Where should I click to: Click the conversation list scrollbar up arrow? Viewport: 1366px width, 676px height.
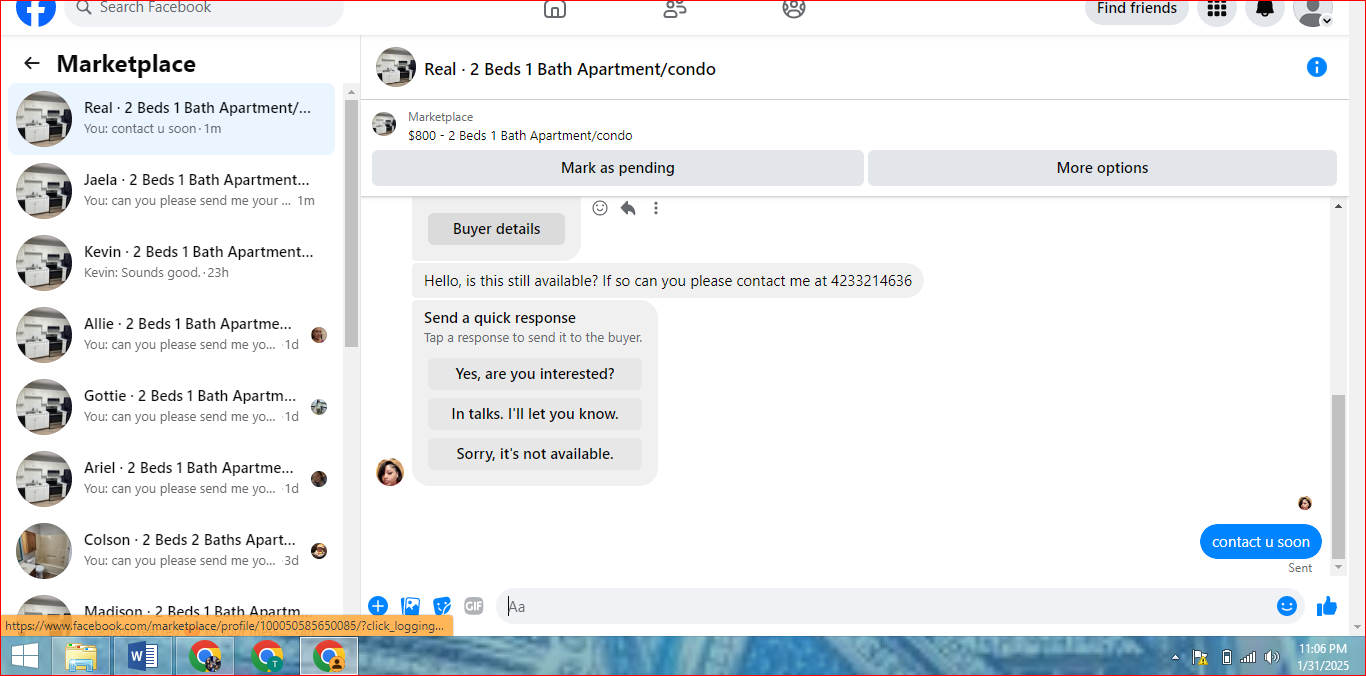click(351, 92)
